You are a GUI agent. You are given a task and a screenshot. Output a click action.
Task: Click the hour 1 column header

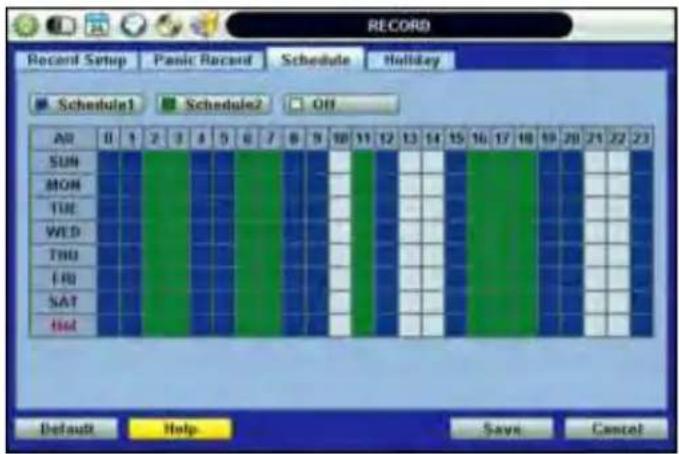coord(131,139)
